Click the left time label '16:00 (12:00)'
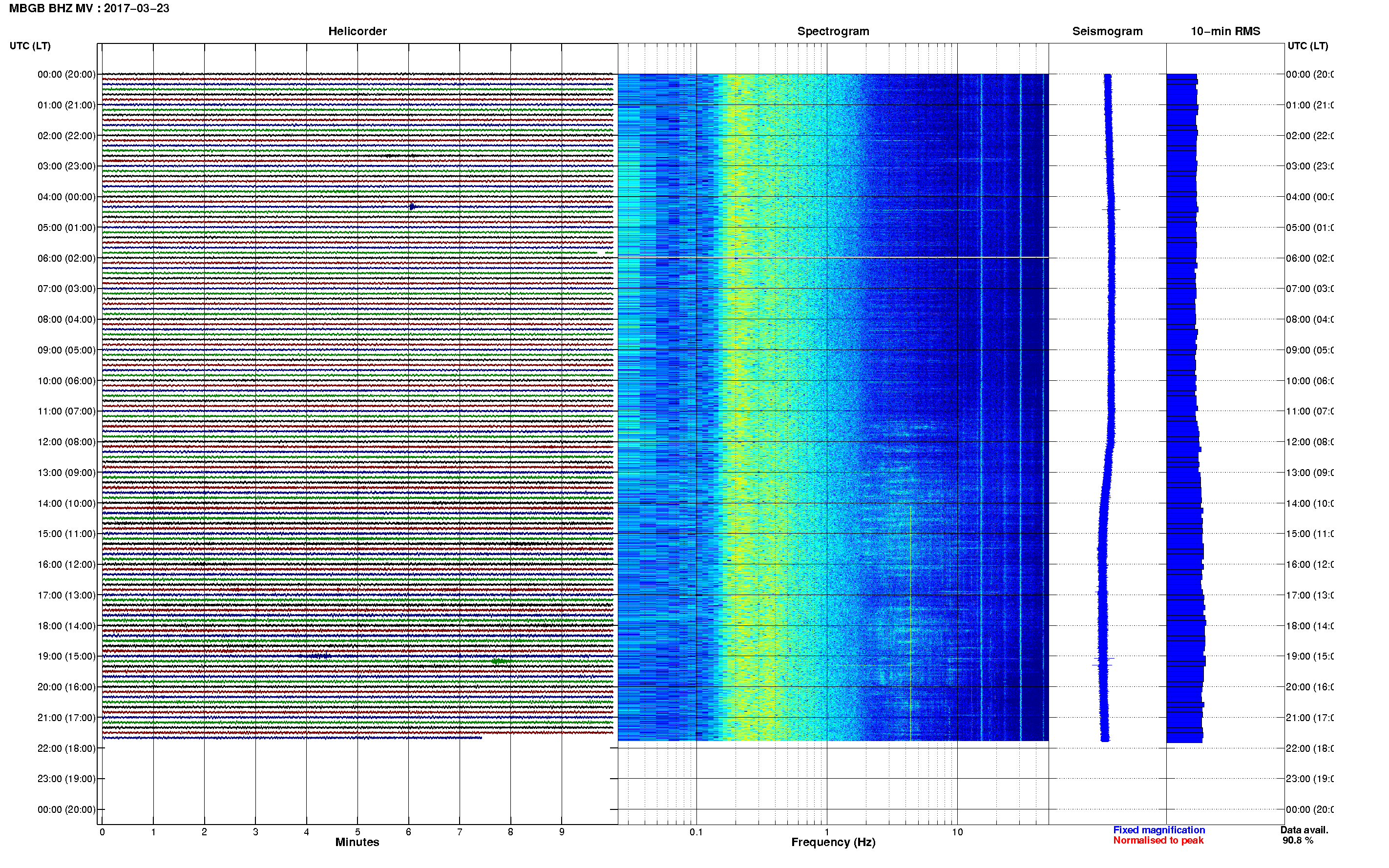Image resolution: width=1389 pixels, height=868 pixels. [x=66, y=565]
